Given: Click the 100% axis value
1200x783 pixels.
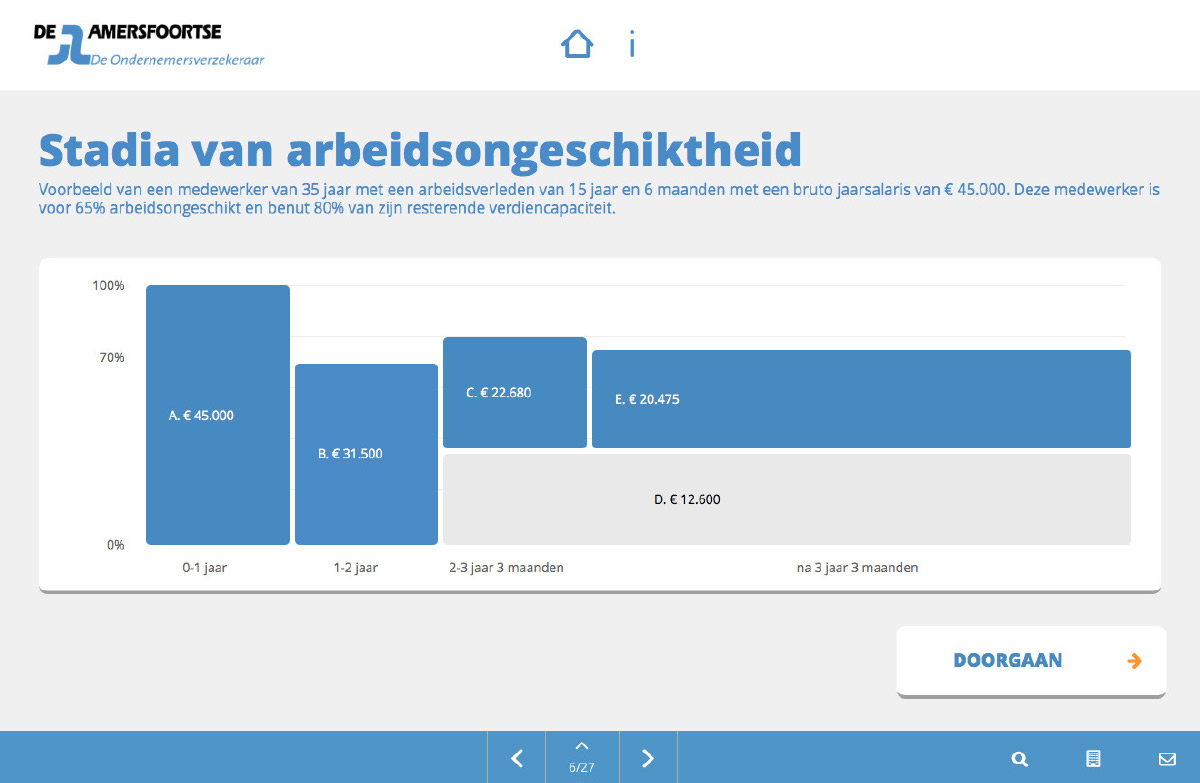Looking at the screenshot, I should tap(108, 286).
